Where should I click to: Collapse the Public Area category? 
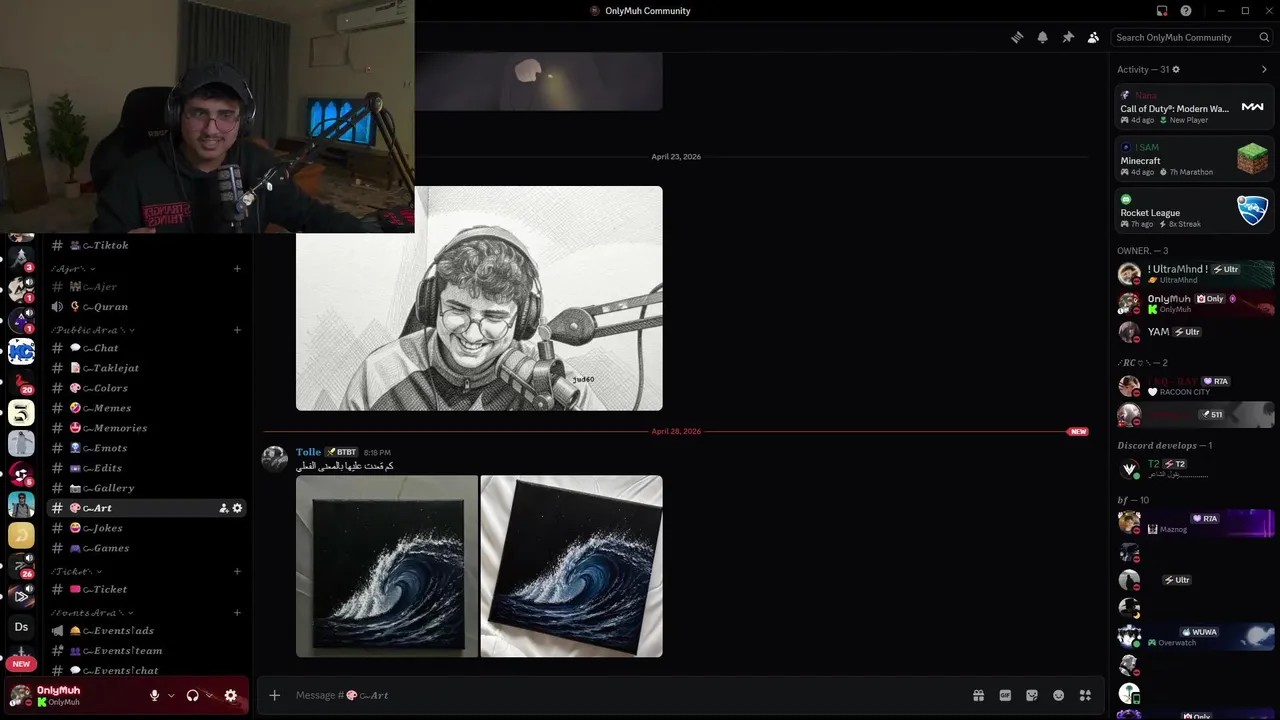[93, 330]
